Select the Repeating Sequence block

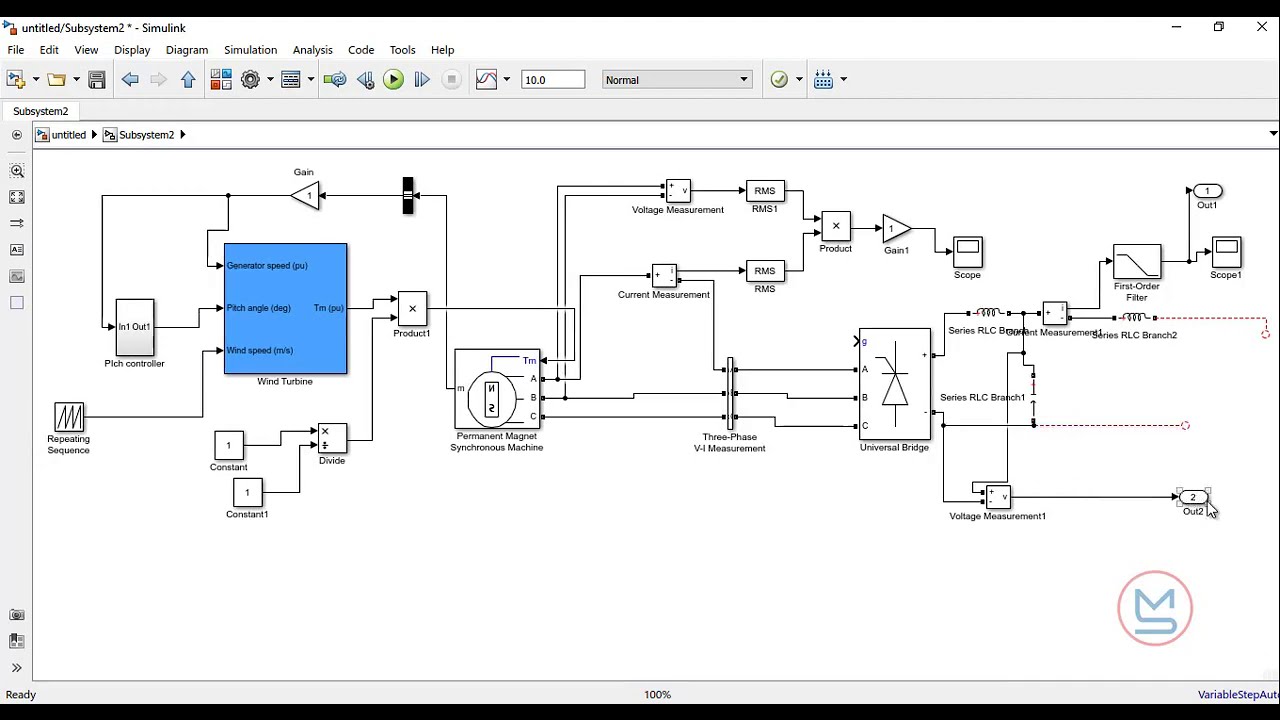pos(69,416)
